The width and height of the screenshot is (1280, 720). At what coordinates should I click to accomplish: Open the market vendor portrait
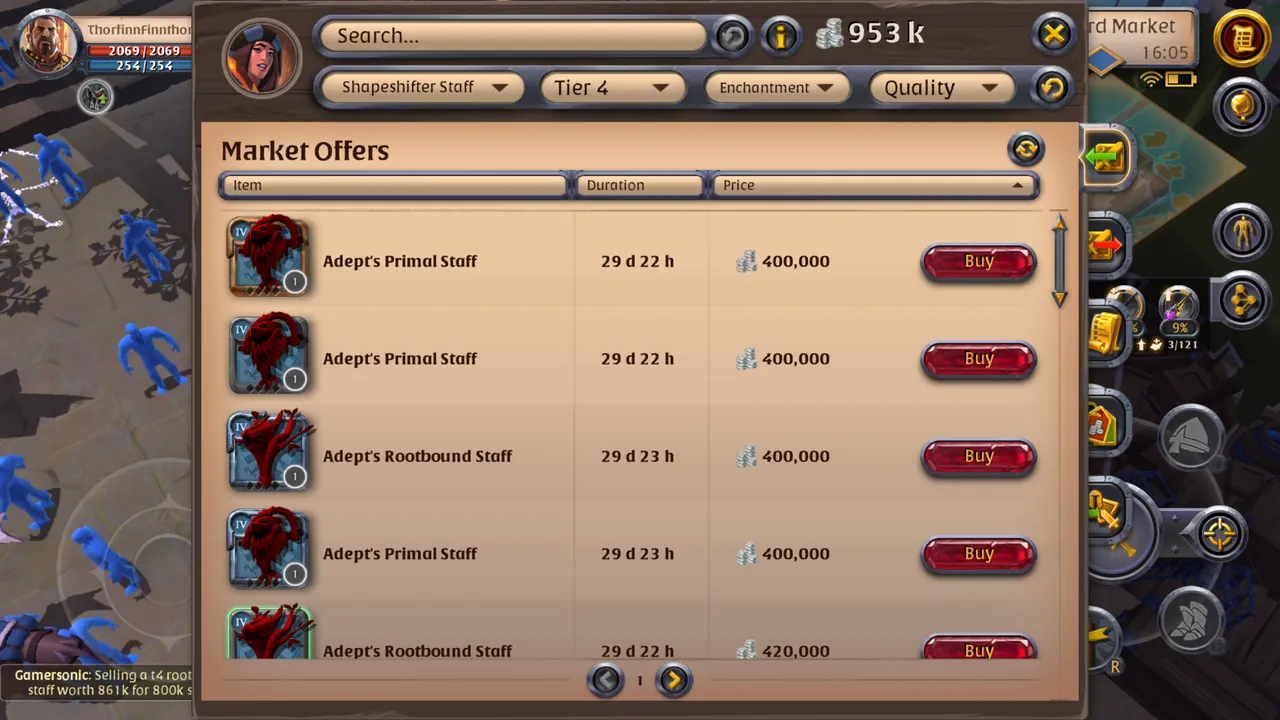pos(262,56)
